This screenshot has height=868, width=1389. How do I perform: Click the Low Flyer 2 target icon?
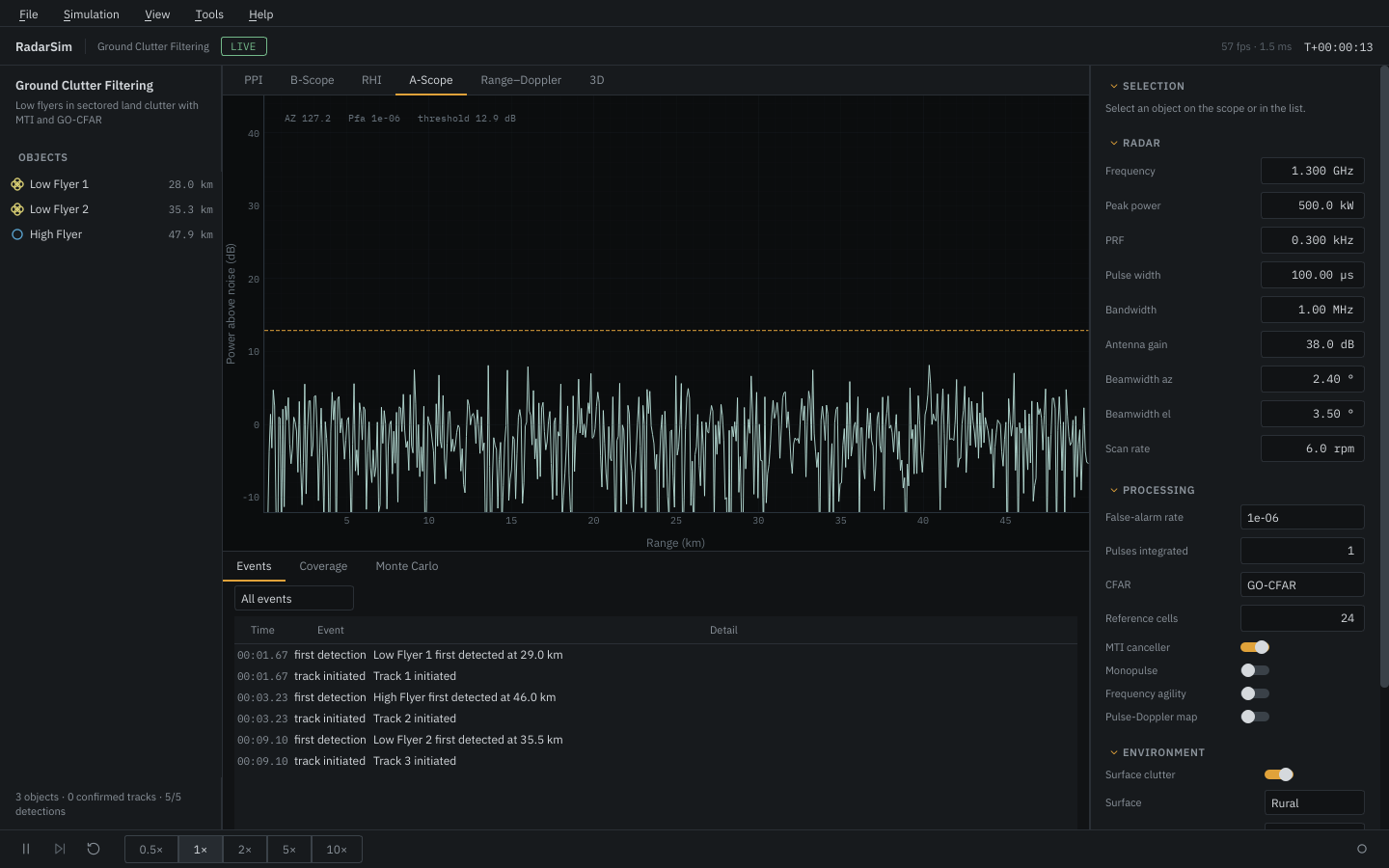pyautogui.click(x=17, y=209)
